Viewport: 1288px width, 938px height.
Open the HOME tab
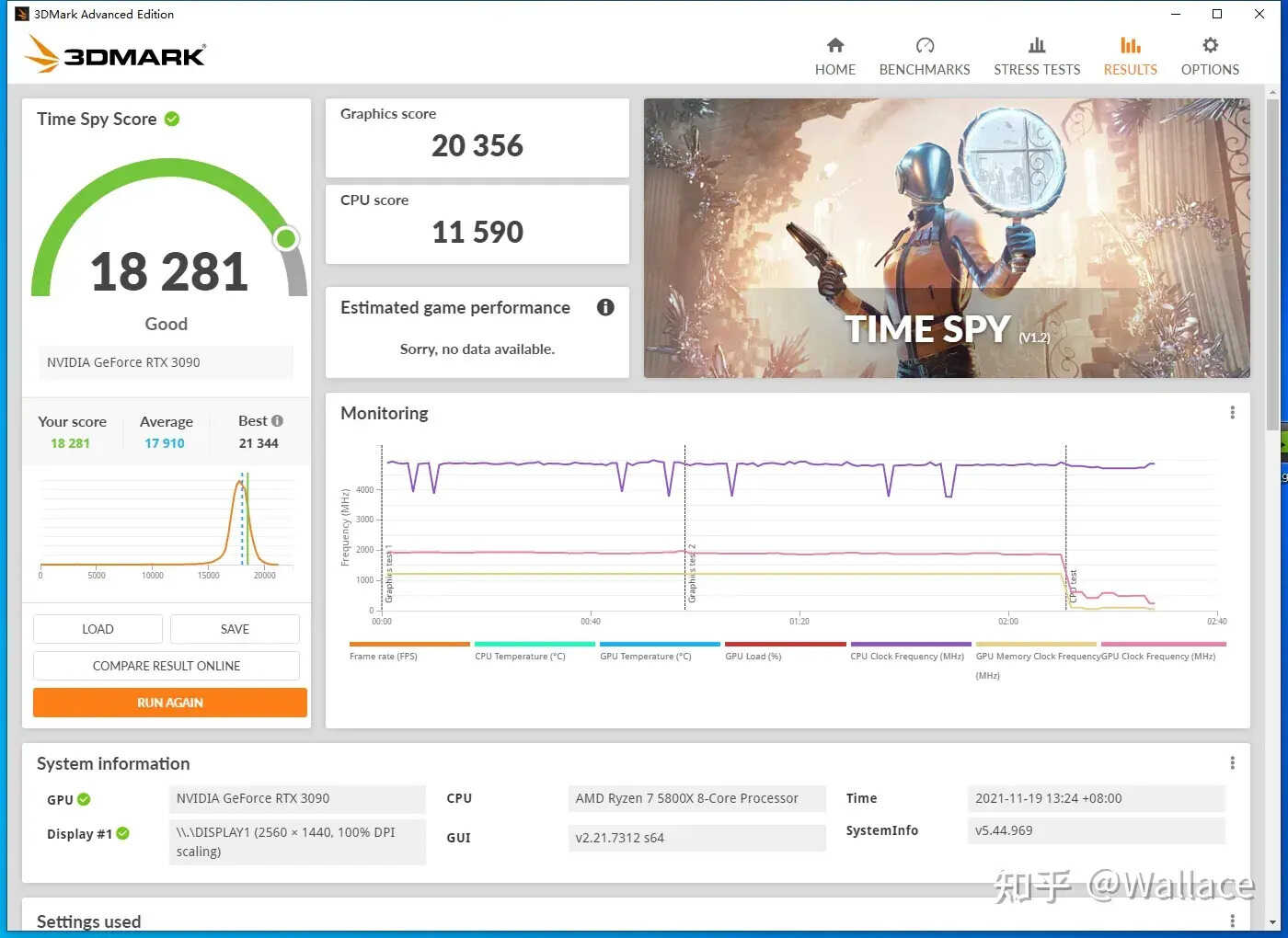coord(835,57)
